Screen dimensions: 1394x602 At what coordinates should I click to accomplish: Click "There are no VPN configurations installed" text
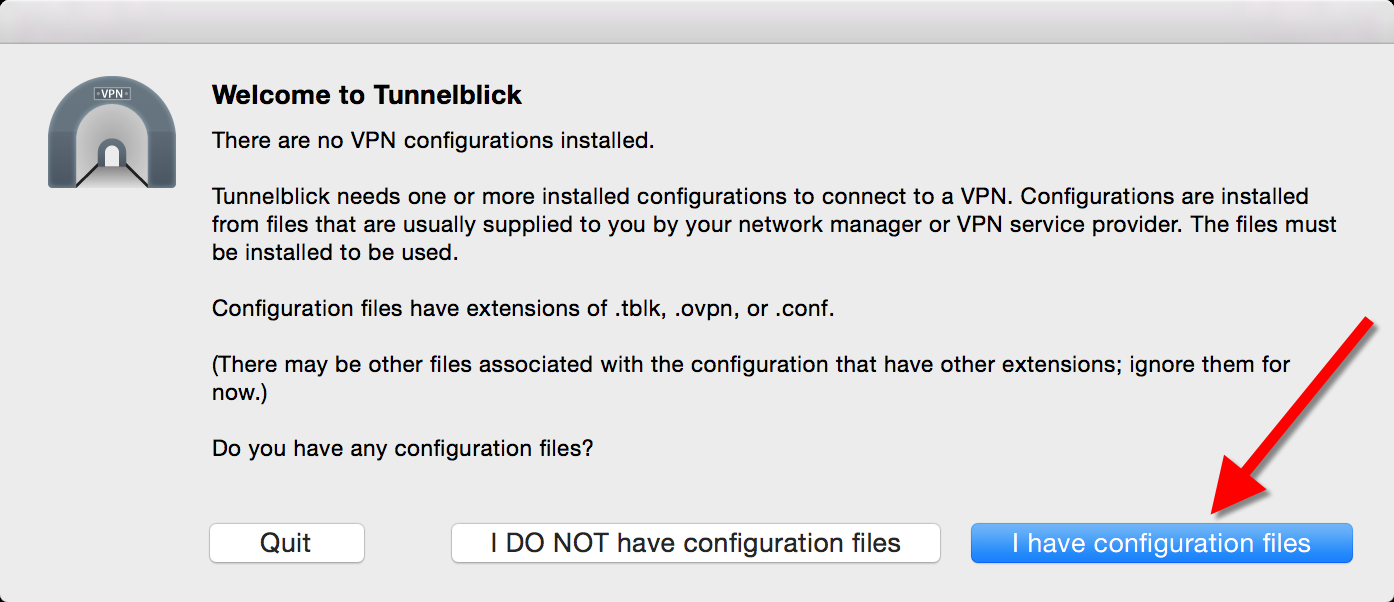click(x=433, y=140)
